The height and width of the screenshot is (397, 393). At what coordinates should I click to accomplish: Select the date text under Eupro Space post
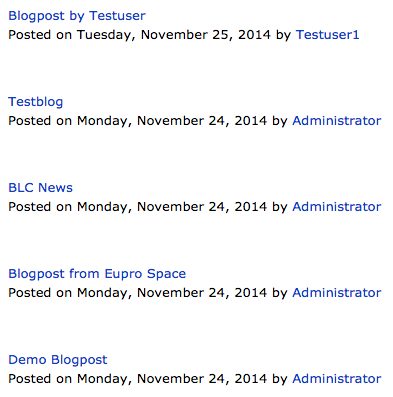[172, 293]
